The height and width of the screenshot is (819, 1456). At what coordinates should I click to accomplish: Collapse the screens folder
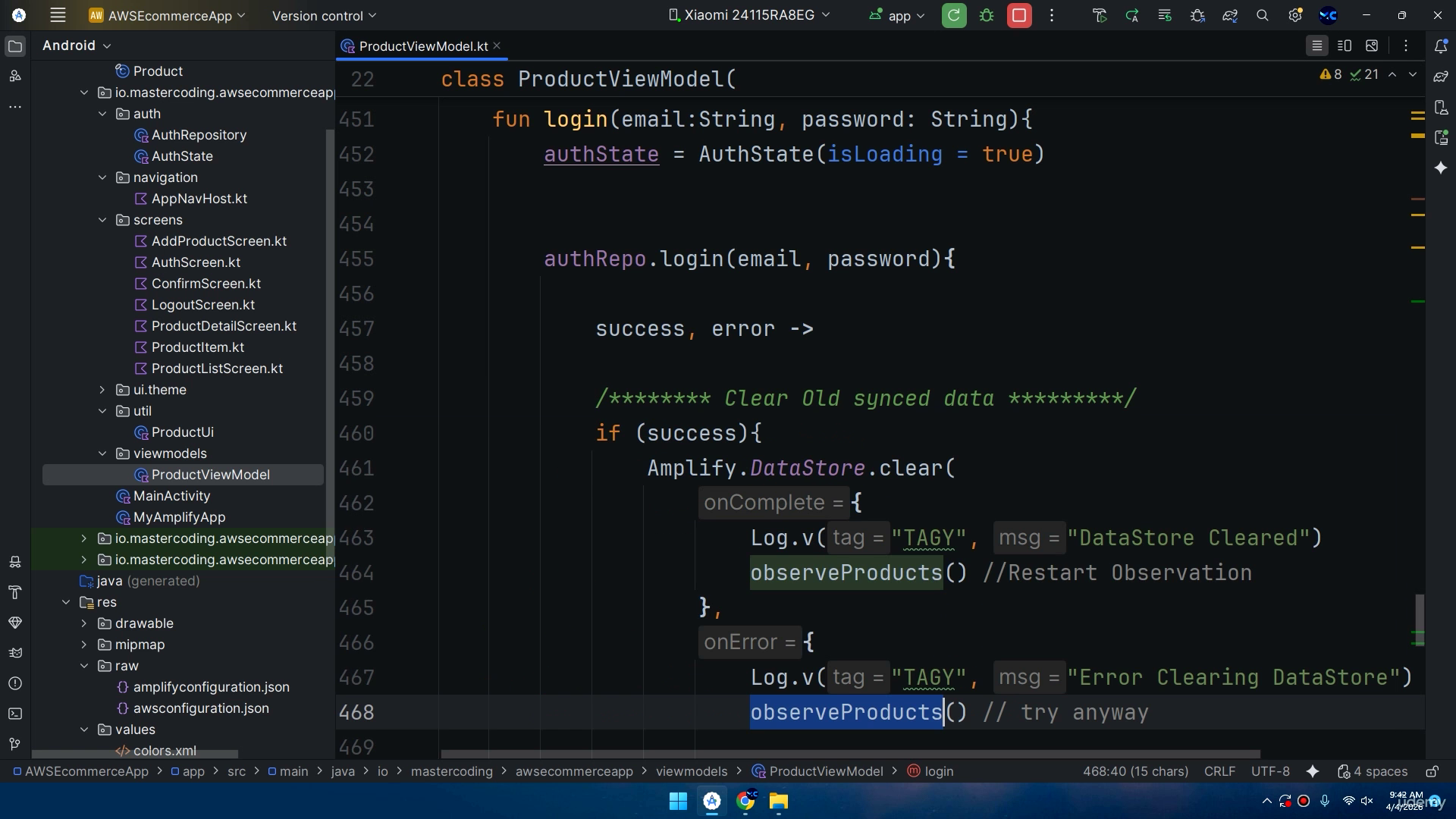[102, 220]
